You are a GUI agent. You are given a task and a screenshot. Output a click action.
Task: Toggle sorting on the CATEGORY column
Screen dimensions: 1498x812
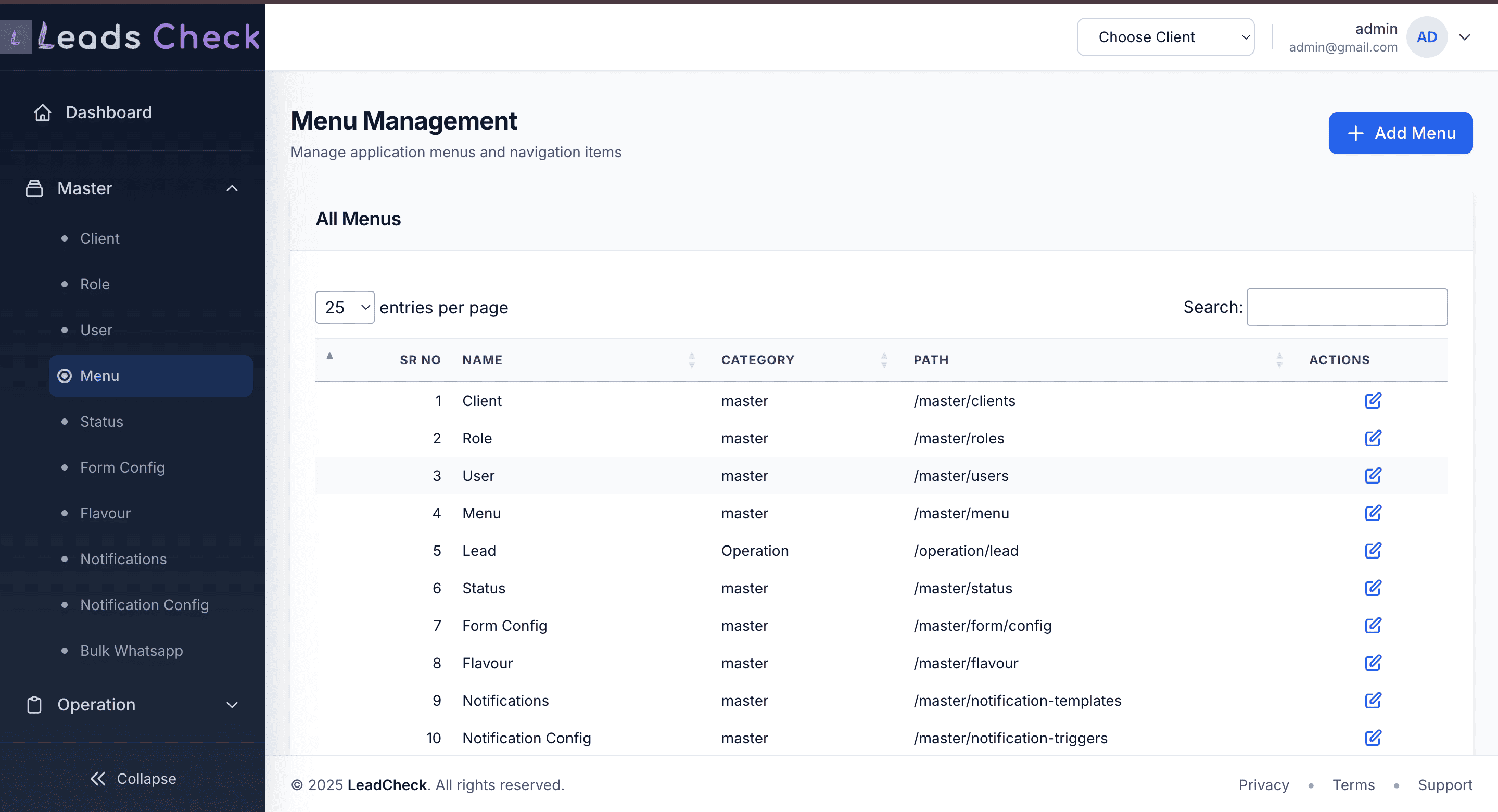[884, 360]
